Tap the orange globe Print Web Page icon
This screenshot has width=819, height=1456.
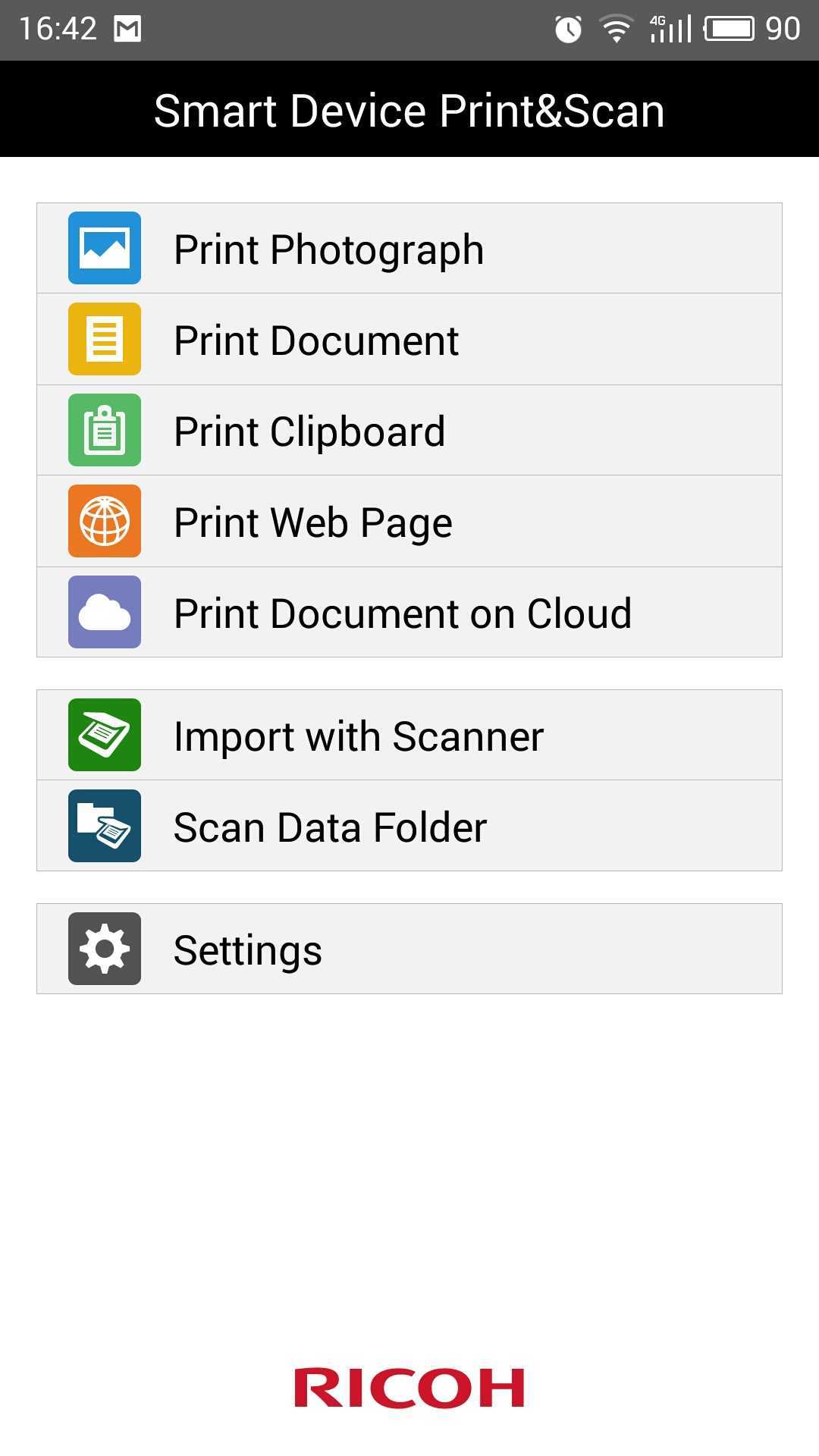click(105, 521)
